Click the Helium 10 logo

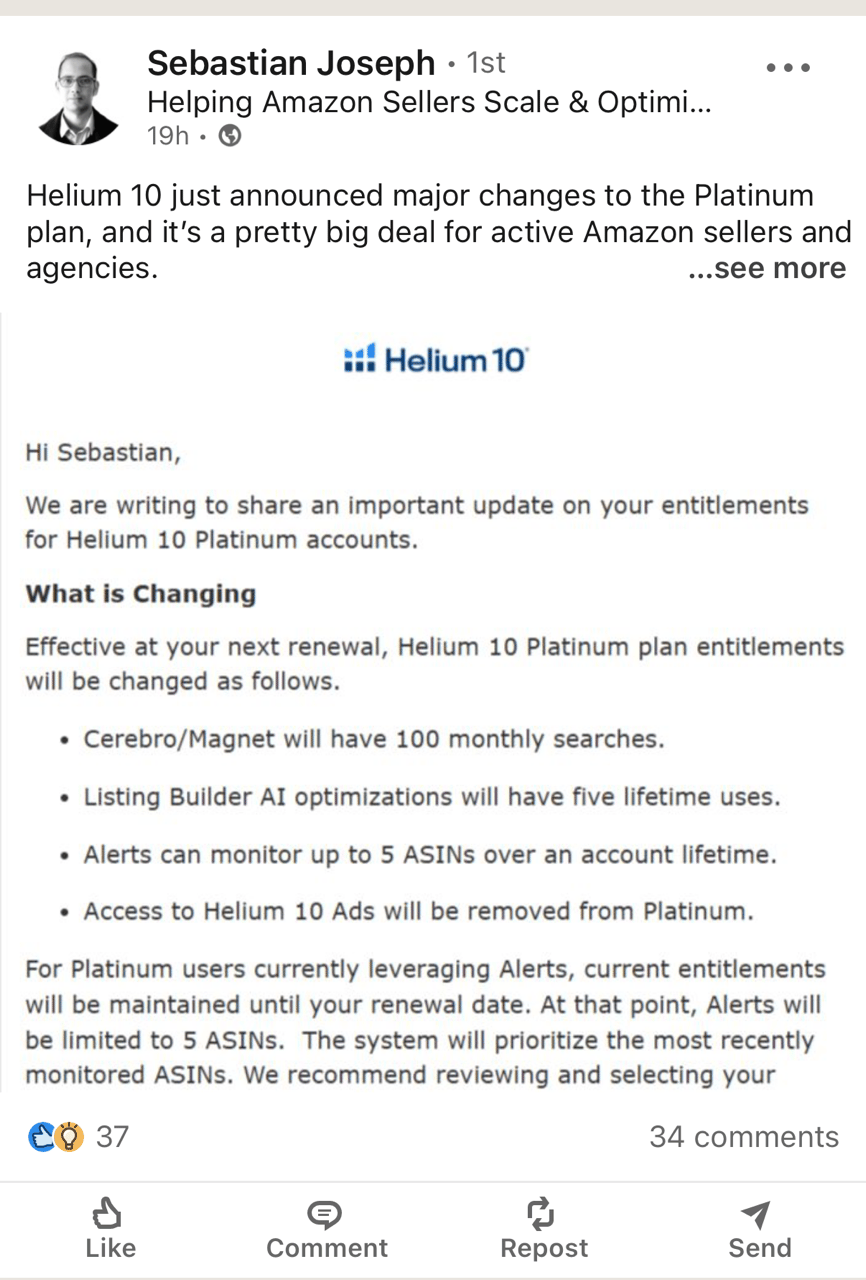click(434, 359)
